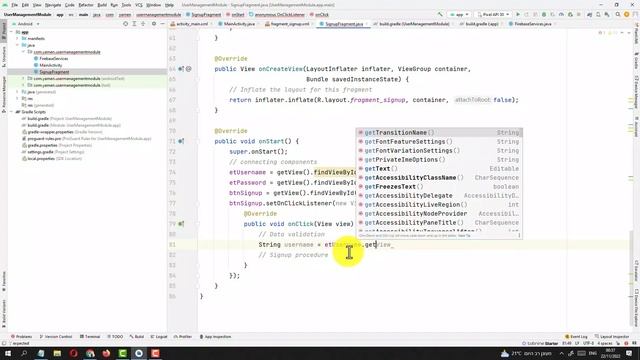Image resolution: width=640 pixels, height=360 pixels.
Task: Open the File menu
Action: [14, 5]
